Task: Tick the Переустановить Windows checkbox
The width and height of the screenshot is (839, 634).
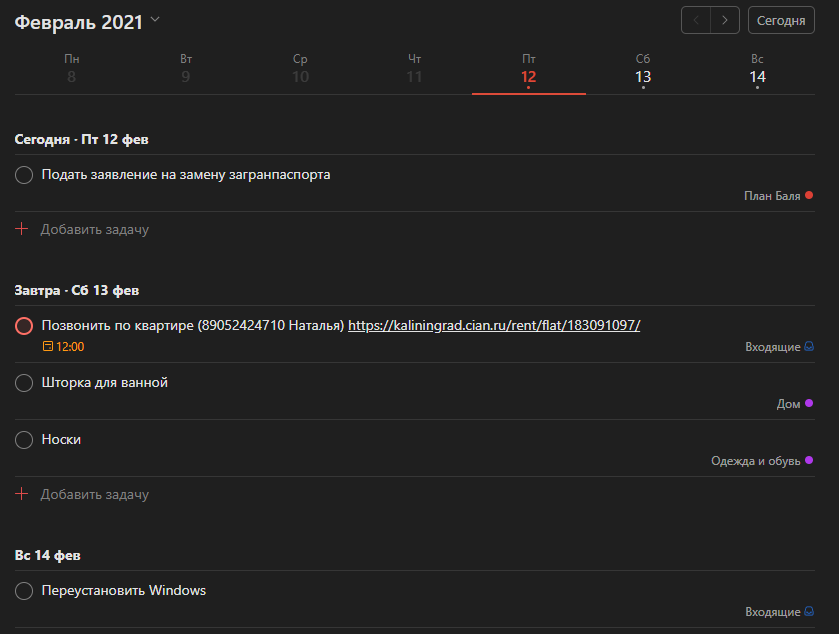Action: 25,591
